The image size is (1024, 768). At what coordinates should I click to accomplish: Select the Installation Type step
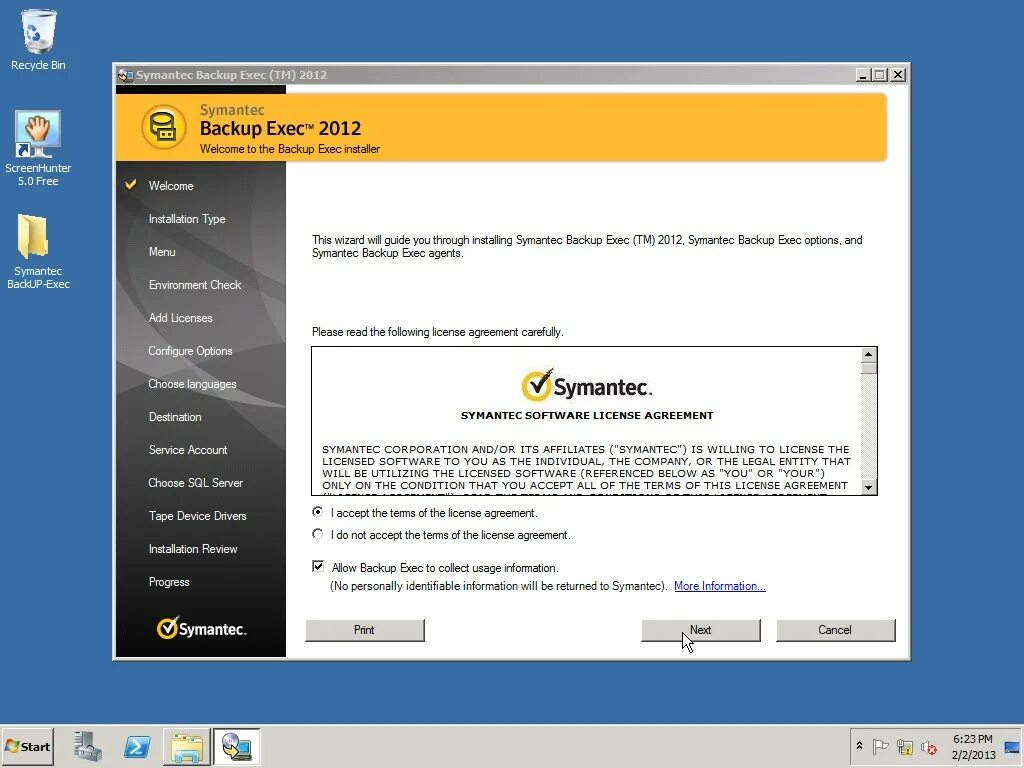click(187, 219)
